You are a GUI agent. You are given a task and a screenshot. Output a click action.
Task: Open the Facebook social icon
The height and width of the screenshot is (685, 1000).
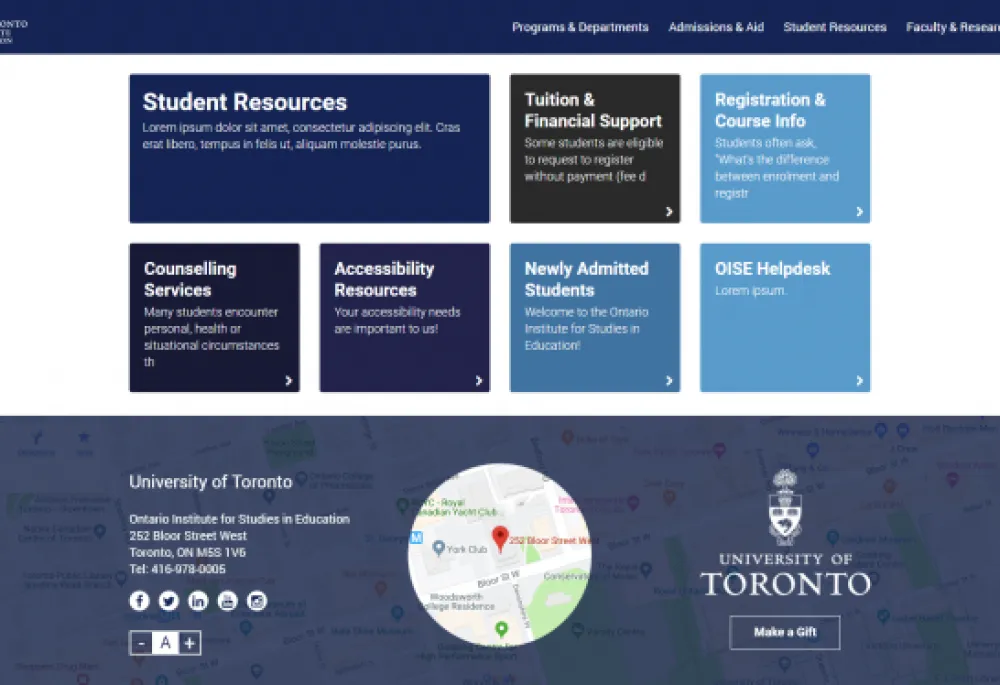[x=140, y=601]
